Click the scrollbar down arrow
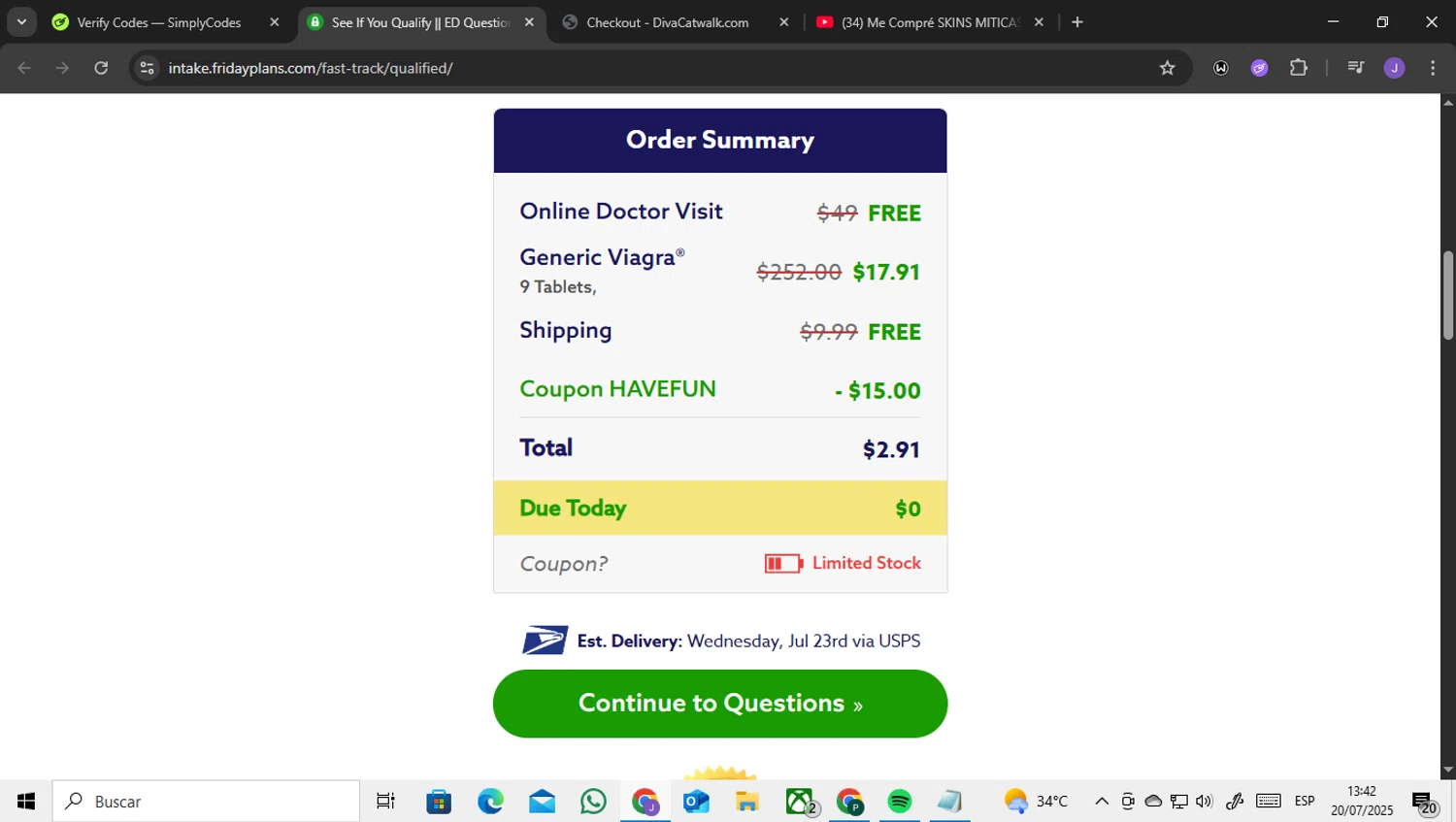Image resolution: width=1456 pixels, height=822 pixels. click(1447, 771)
